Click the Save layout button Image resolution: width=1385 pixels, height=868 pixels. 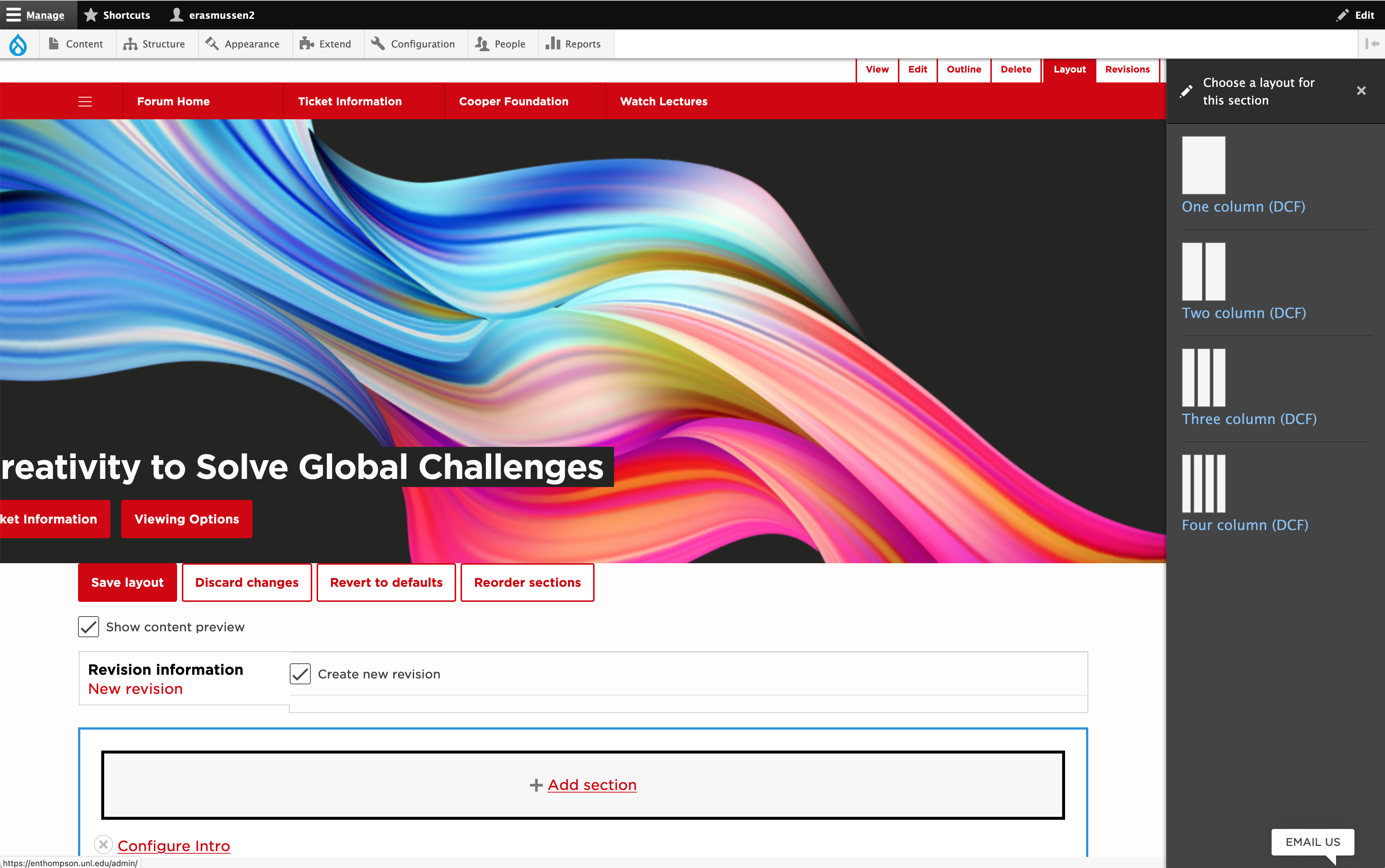pyautogui.click(x=127, y=583)
